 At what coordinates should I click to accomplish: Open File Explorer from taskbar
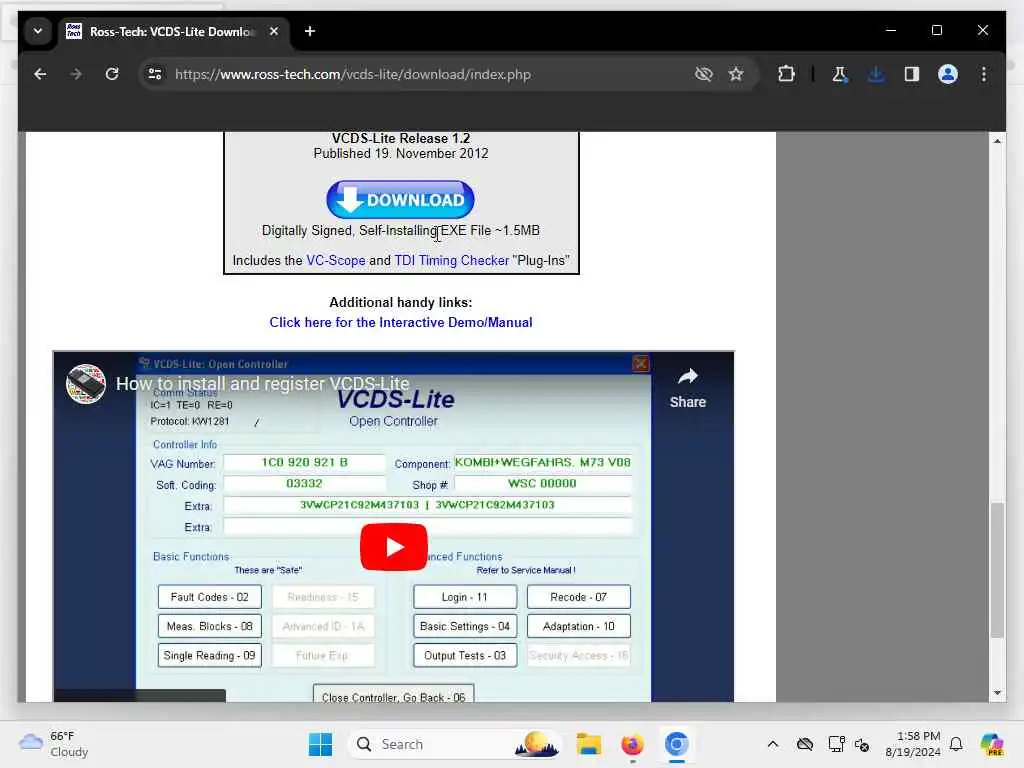point(588,744)
